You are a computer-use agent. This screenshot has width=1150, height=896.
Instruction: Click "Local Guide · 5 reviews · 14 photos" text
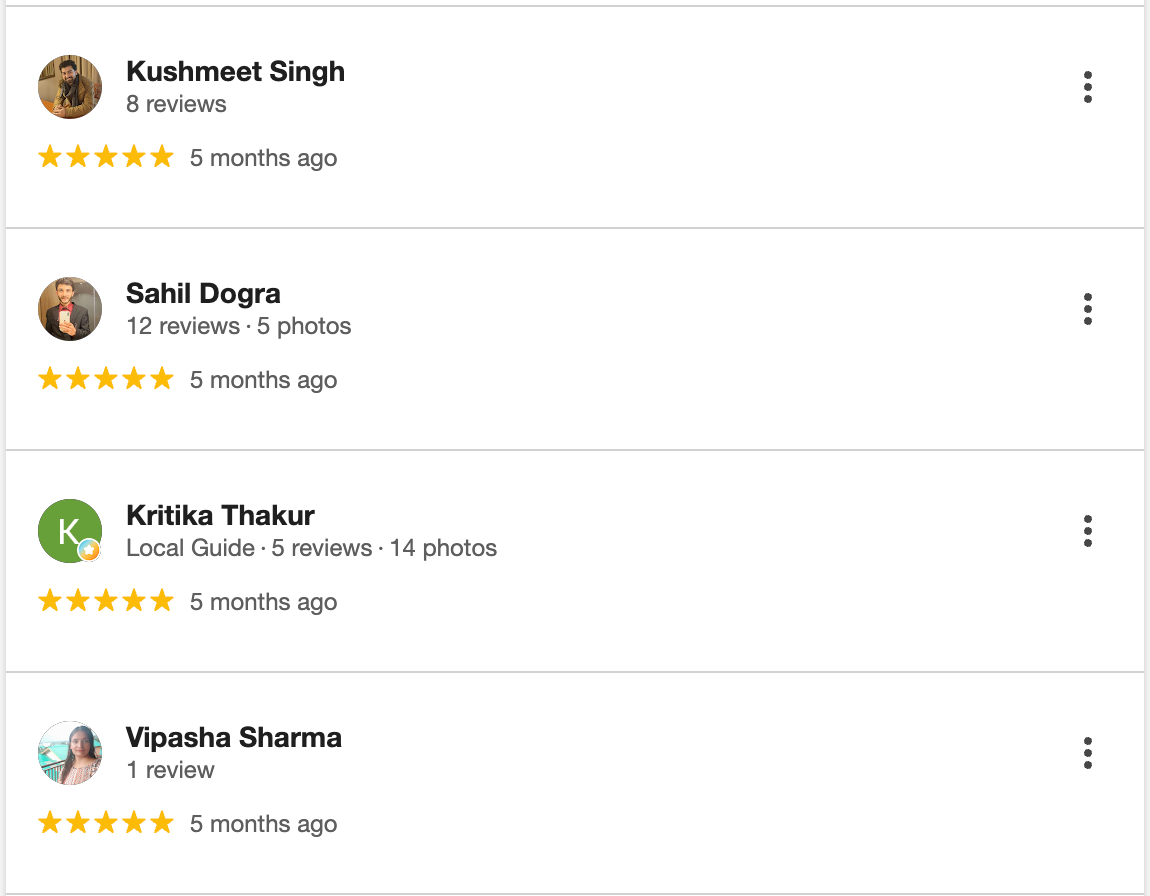coord(311,548)
